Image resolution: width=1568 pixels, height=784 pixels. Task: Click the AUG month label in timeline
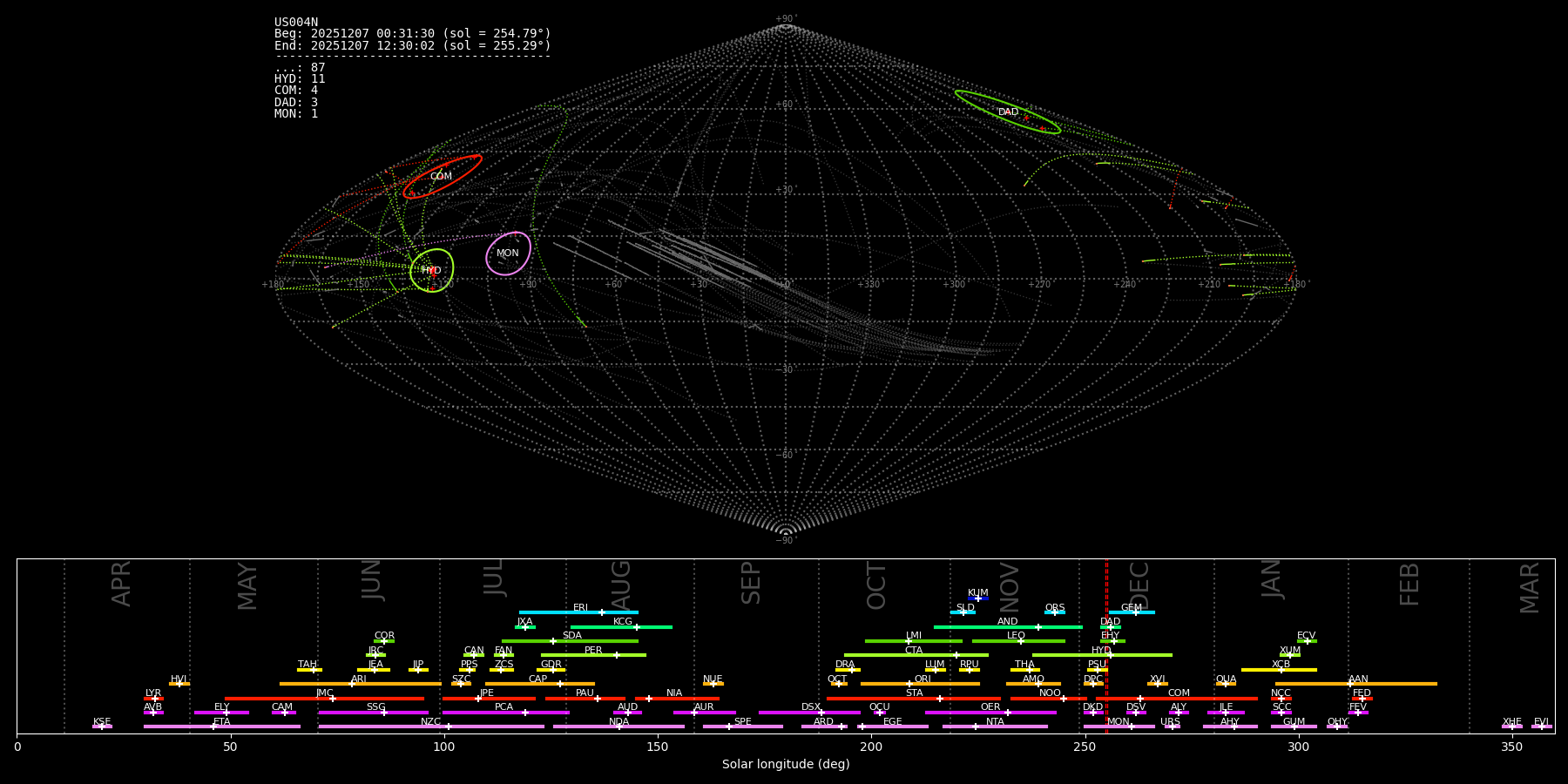coord(621,585)
